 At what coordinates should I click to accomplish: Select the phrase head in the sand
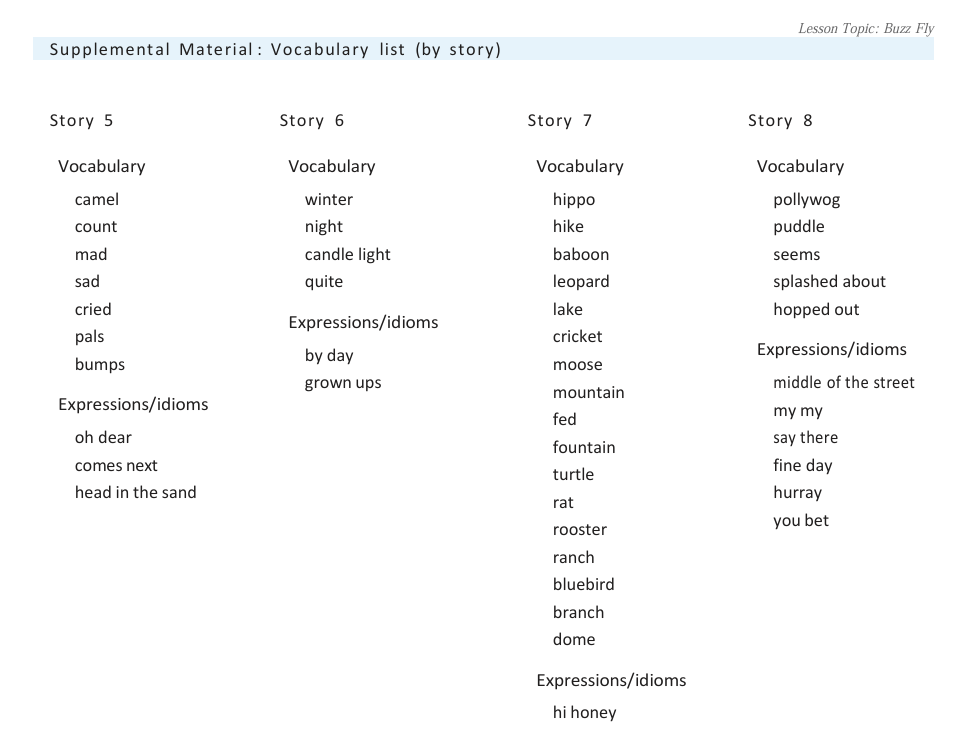[135, 493]
